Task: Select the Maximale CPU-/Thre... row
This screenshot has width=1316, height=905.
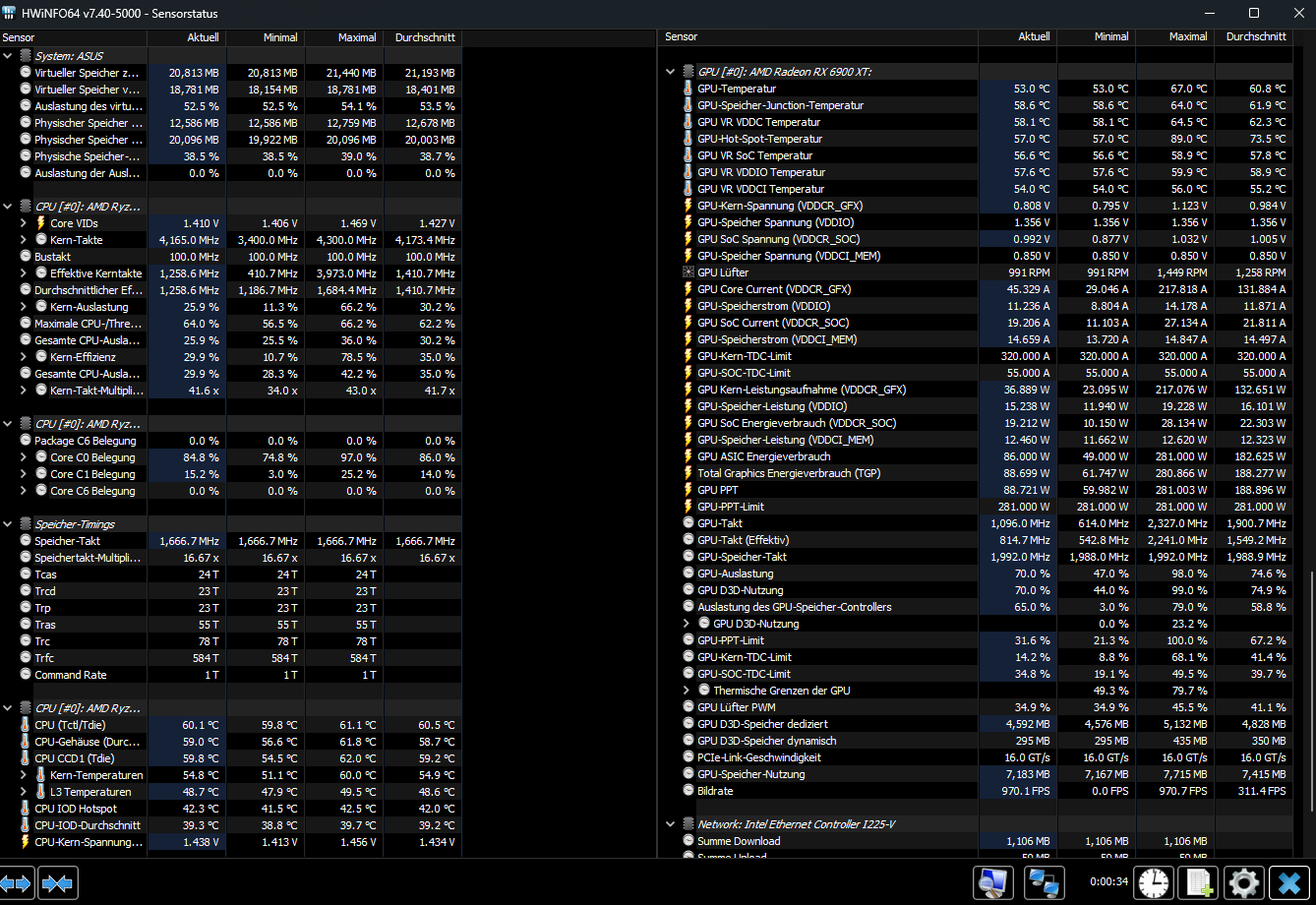Action: pyautogui.click(x=230, y=324)
